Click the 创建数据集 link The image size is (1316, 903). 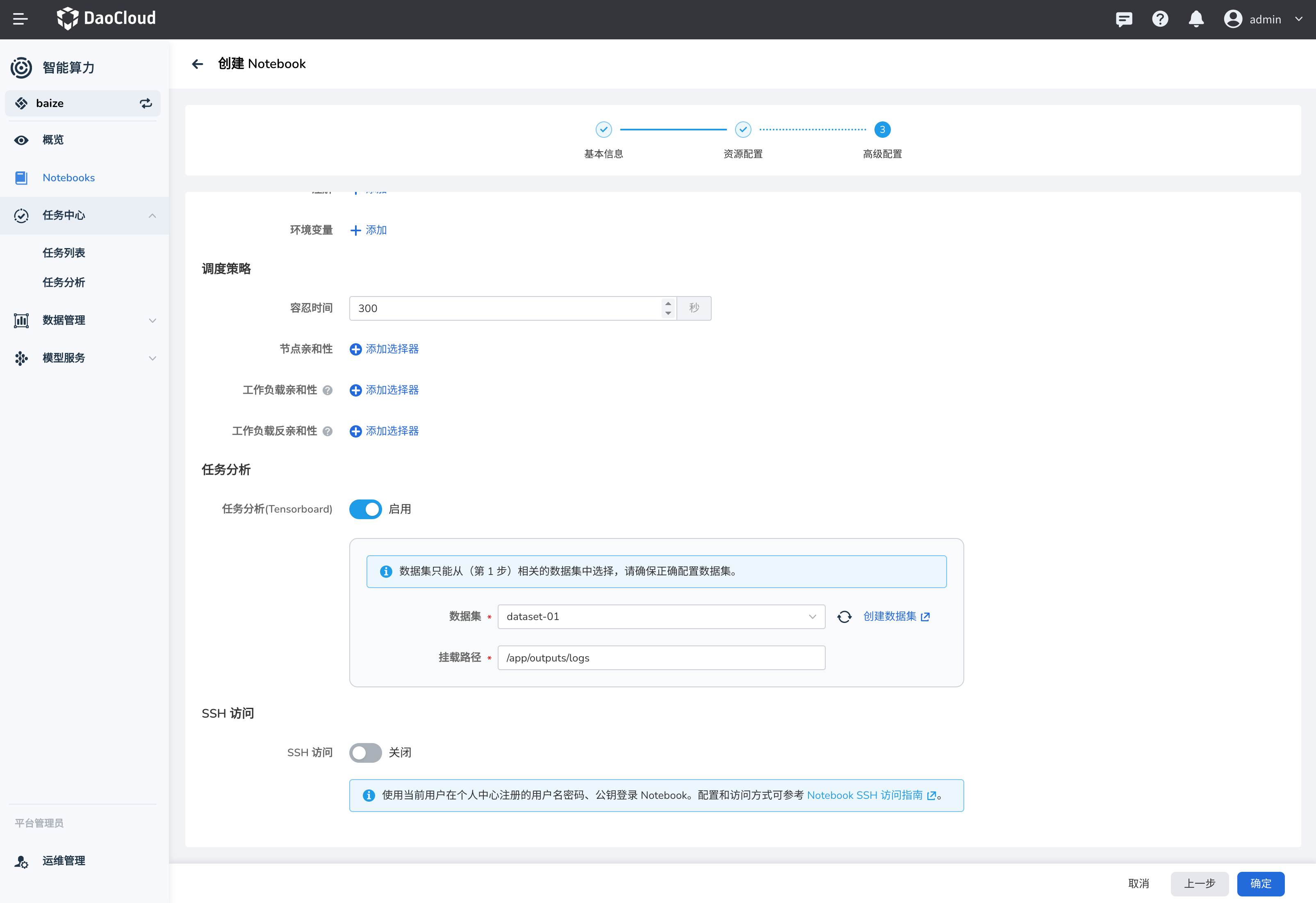coord(889,616)
